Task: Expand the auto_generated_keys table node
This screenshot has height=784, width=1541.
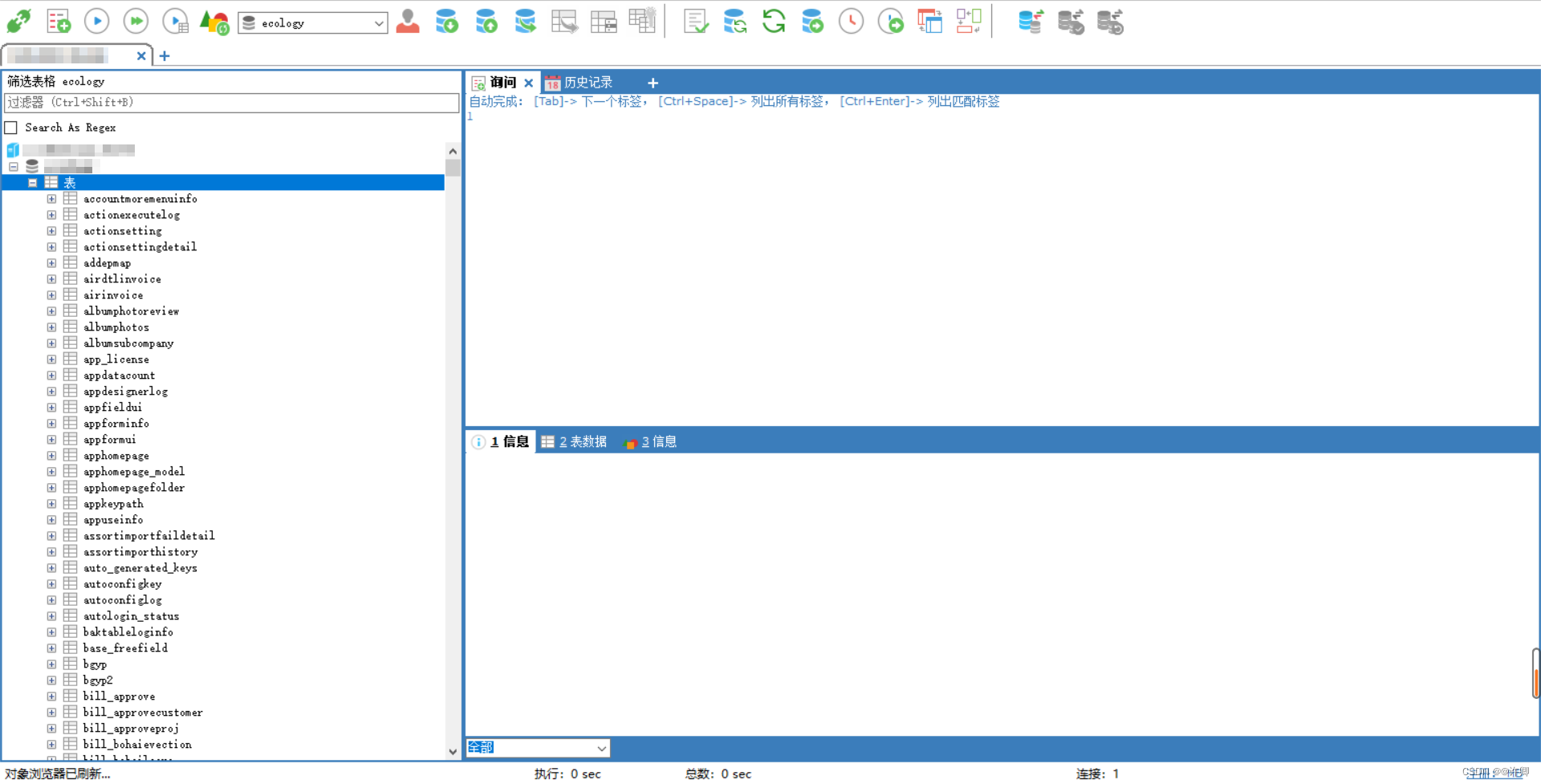Action: click(x=51, y=568)
